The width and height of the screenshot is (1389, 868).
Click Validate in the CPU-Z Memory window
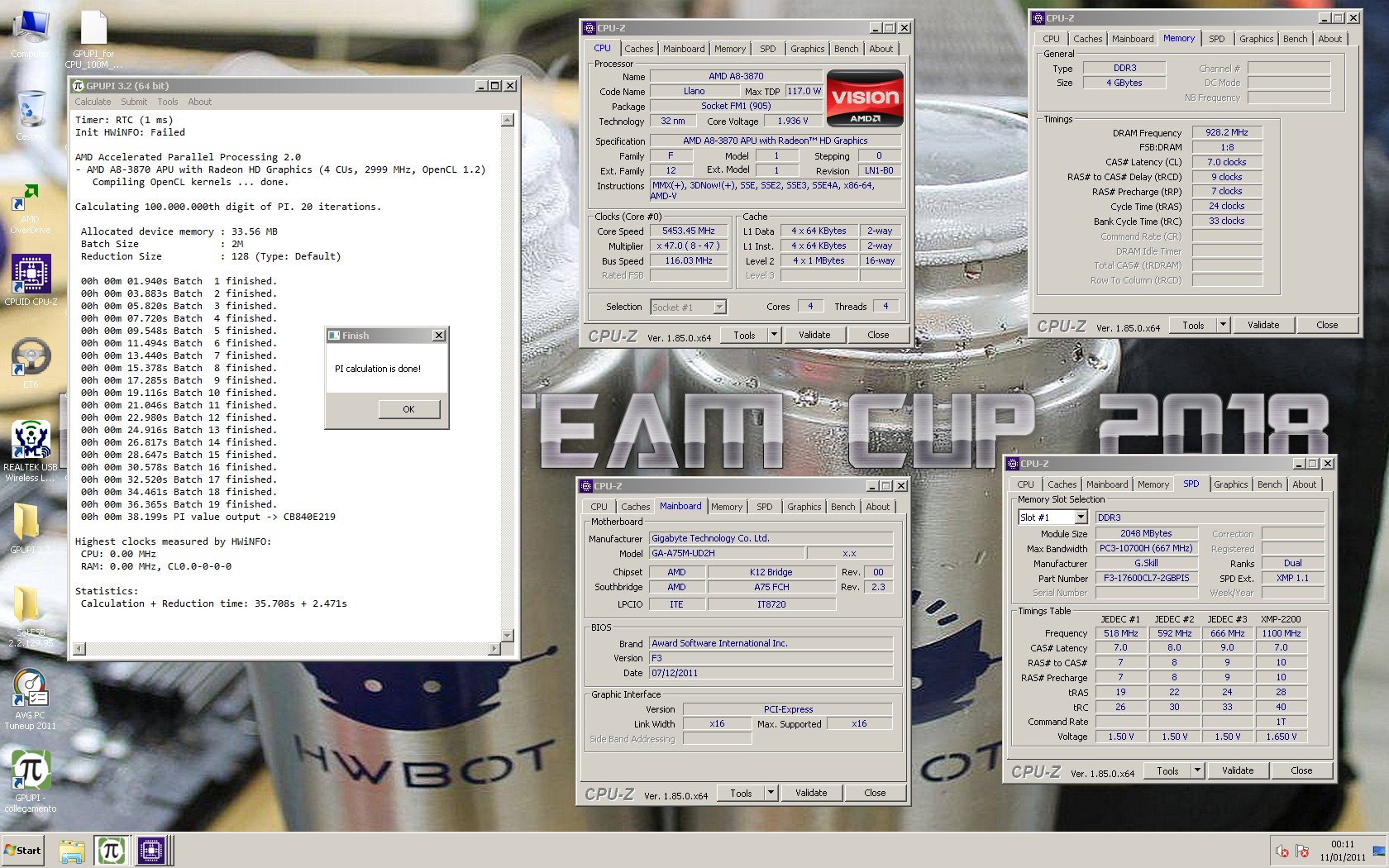coord(1263,325)
